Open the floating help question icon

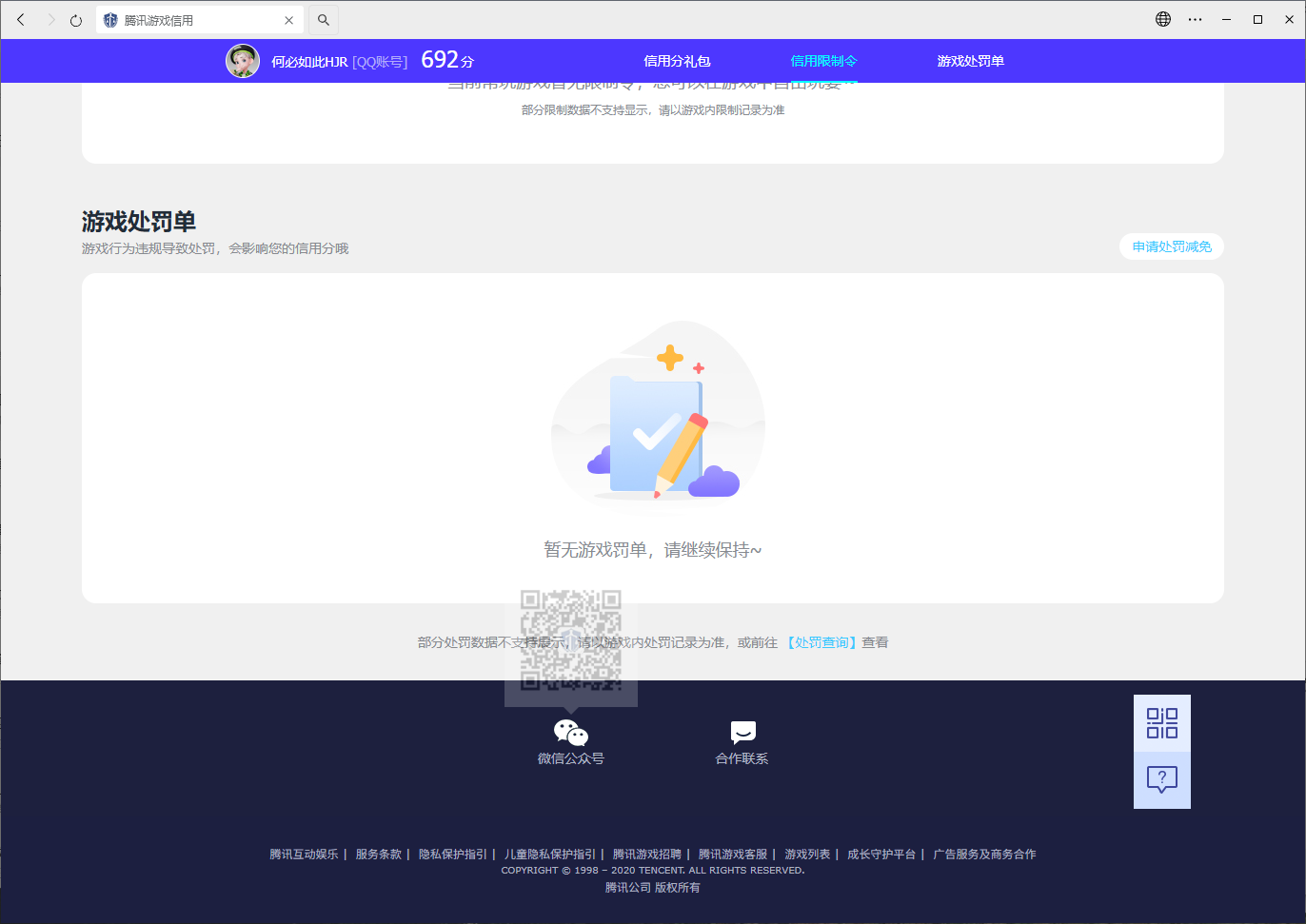coord(1161,780)
